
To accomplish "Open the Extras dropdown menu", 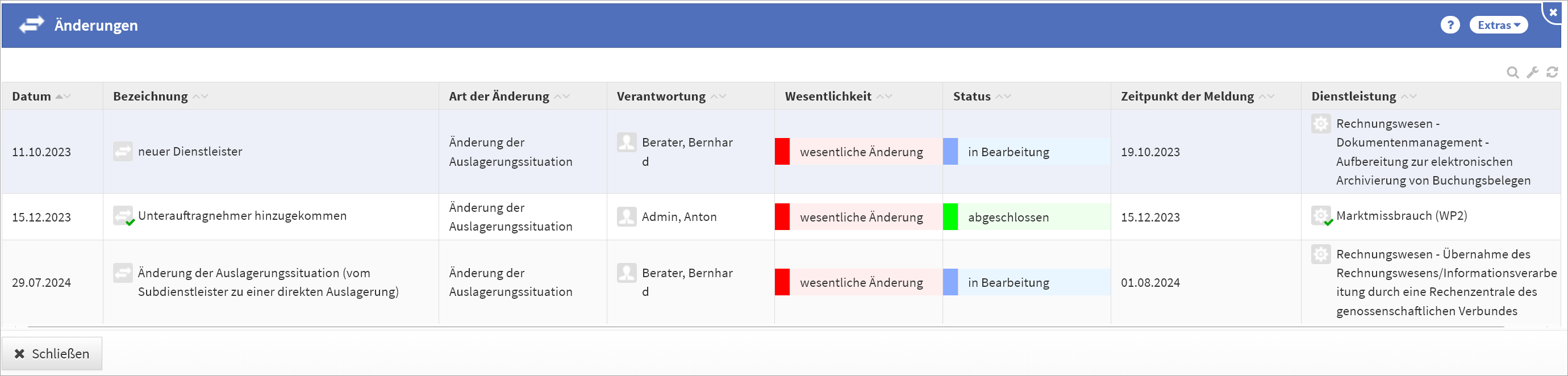I will (x=1498, y=25).
